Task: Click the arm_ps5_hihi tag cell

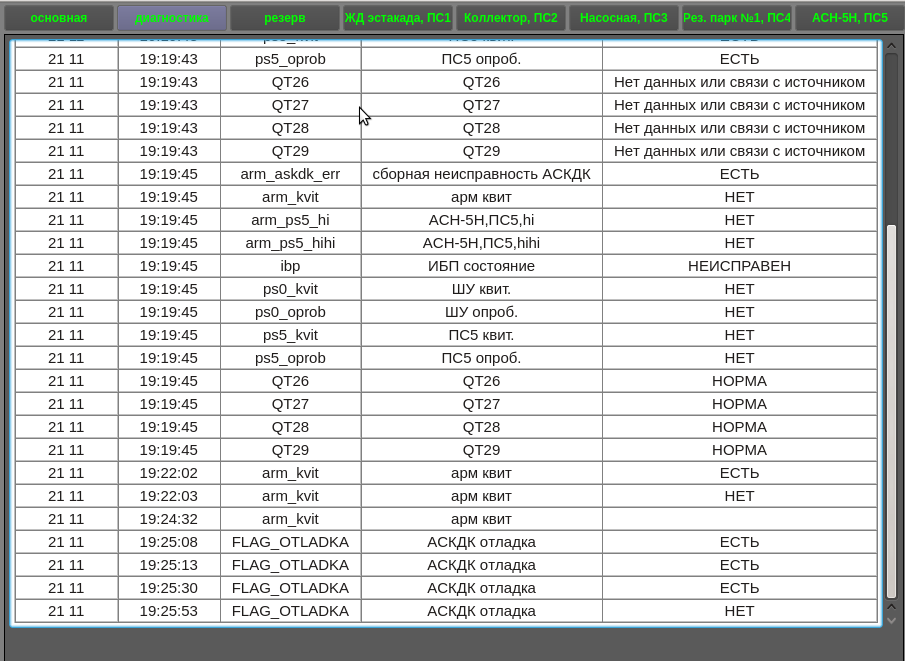Action: click(x=290, y=243)
